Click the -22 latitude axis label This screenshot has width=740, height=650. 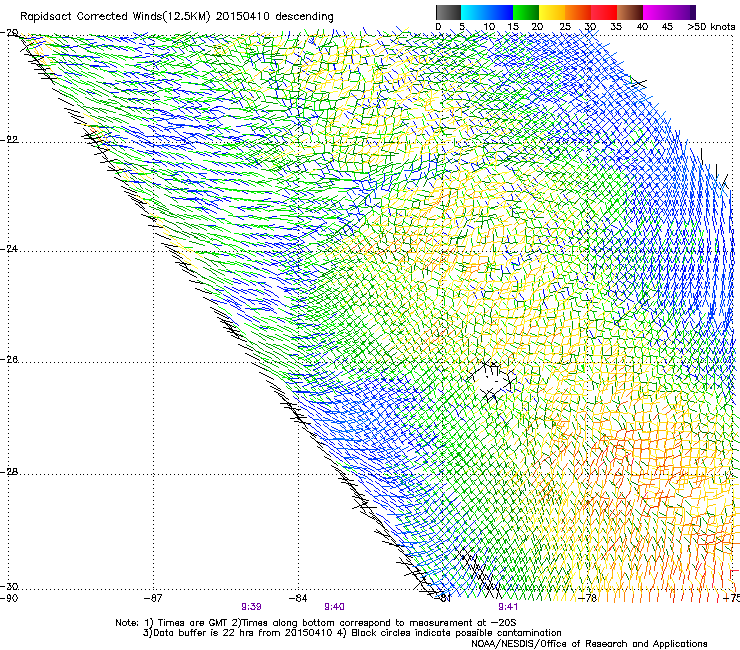pyautogui.click(x=9, y=140)
